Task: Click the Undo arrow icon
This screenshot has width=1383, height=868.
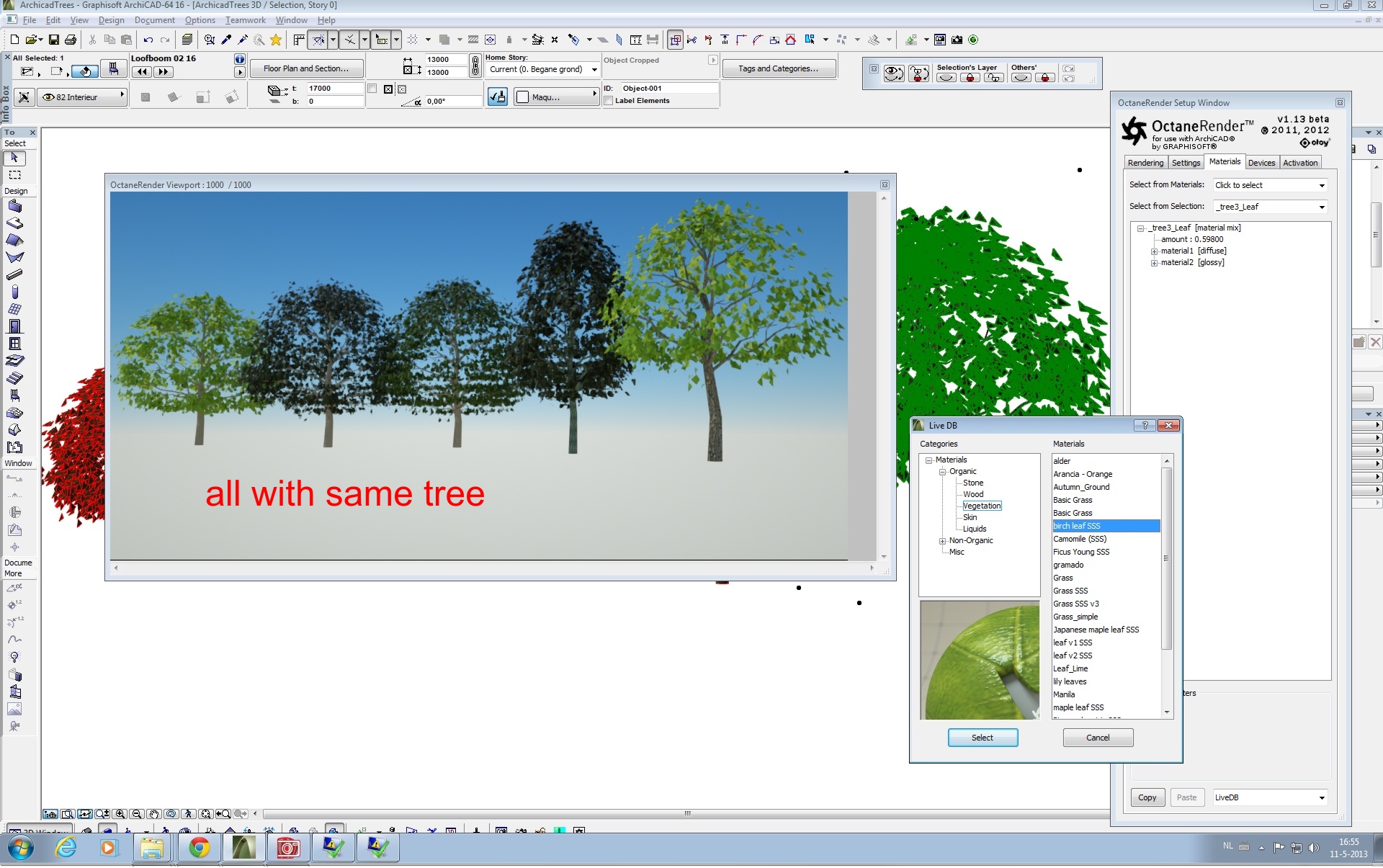Action: 148,40
